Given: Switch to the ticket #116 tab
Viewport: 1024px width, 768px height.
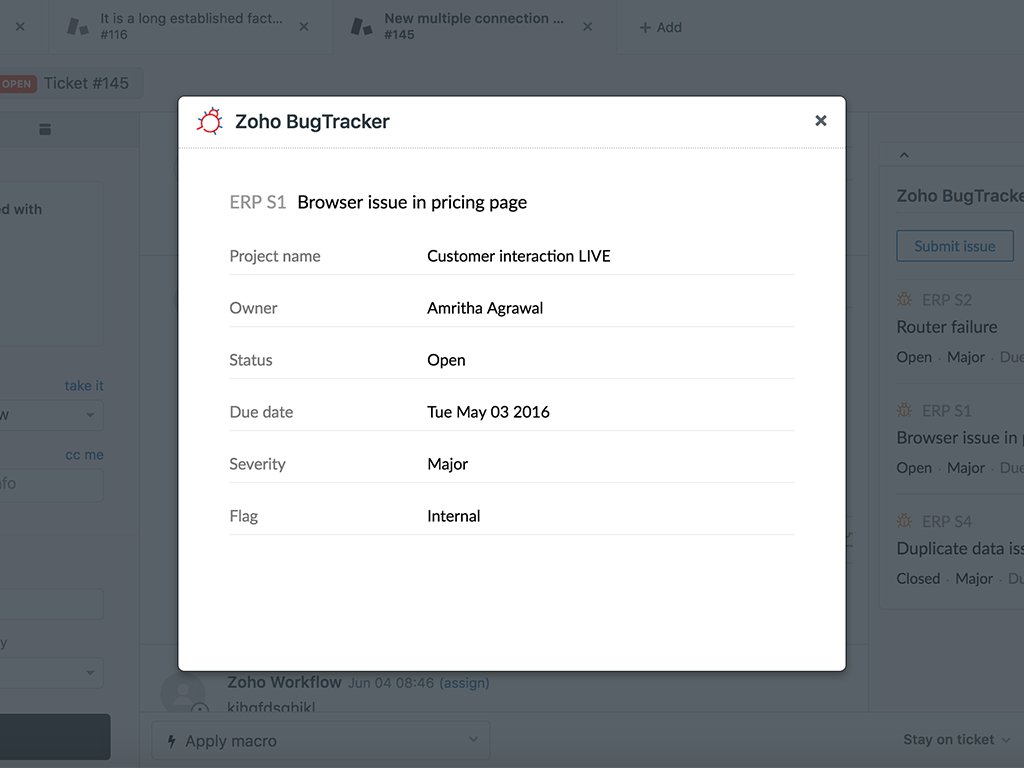Looking at the screenshot, I should [190, 27].
